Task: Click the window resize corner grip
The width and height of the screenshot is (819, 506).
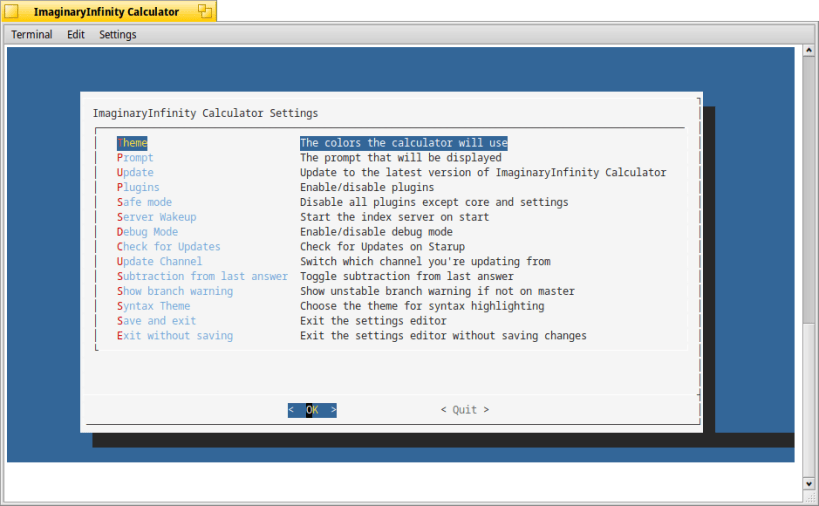Action: pyautogui.click(x=809, y=496)
